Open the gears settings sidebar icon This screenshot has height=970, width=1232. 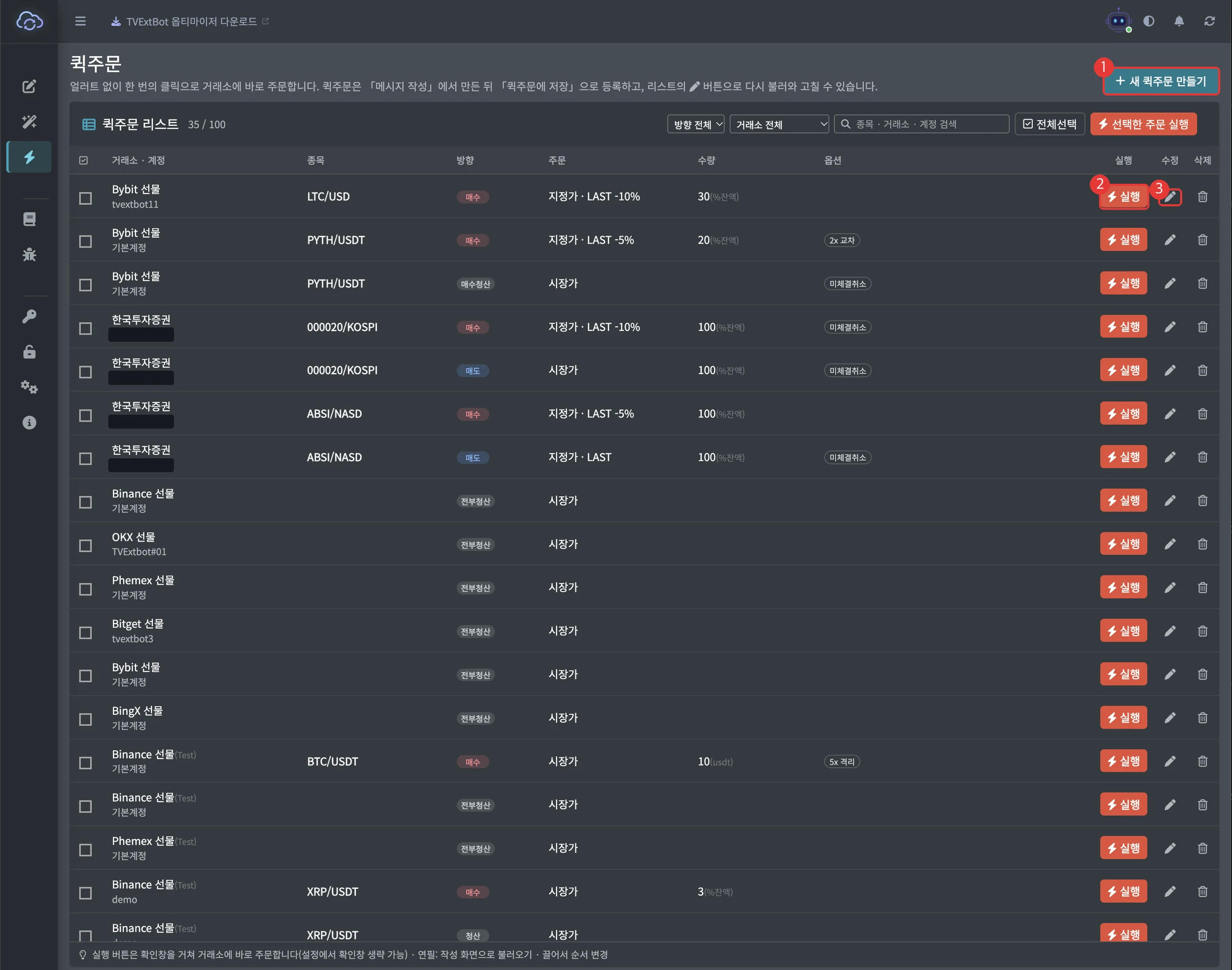[29, 387]
